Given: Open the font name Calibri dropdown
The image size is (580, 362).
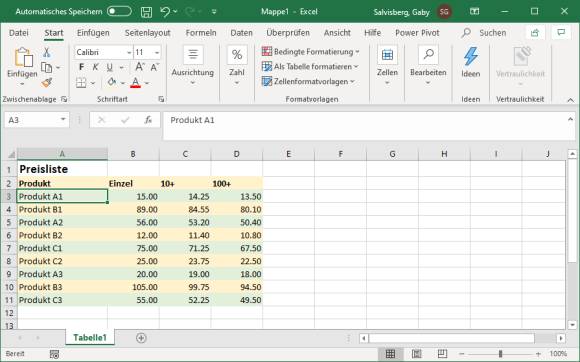Looking at the screenshot, I should [x=129, y=53].
